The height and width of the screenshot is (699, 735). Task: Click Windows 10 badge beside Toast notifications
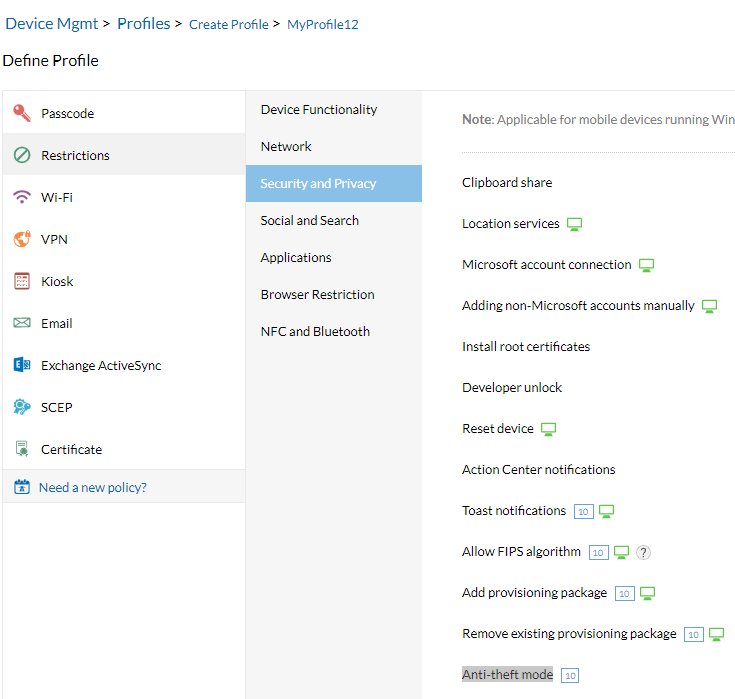[x=584, y=512]
